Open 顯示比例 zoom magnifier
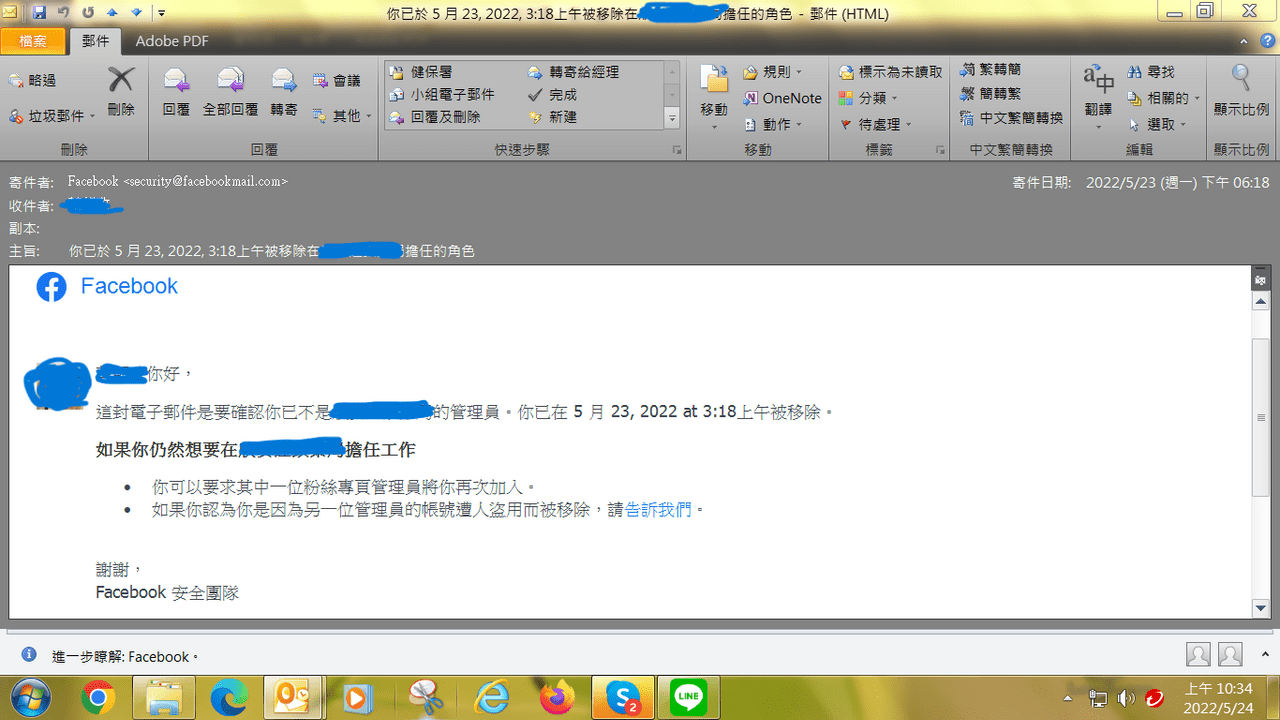Screen dimensions: 1280x720 (1241, 93)
